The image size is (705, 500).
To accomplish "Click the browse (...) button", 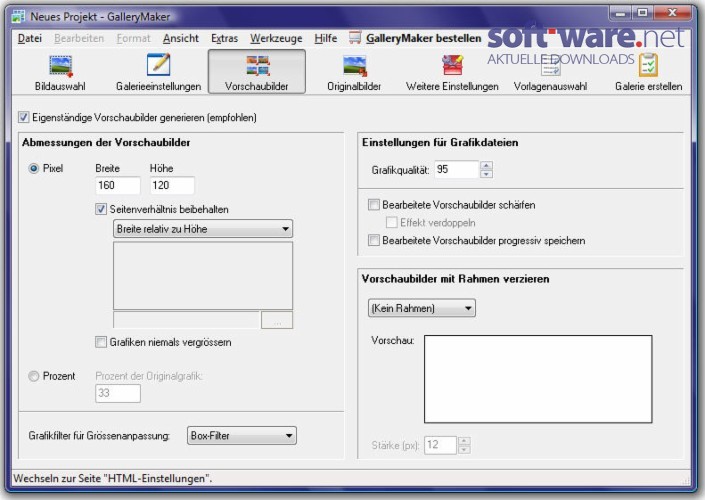I will 277,320.
